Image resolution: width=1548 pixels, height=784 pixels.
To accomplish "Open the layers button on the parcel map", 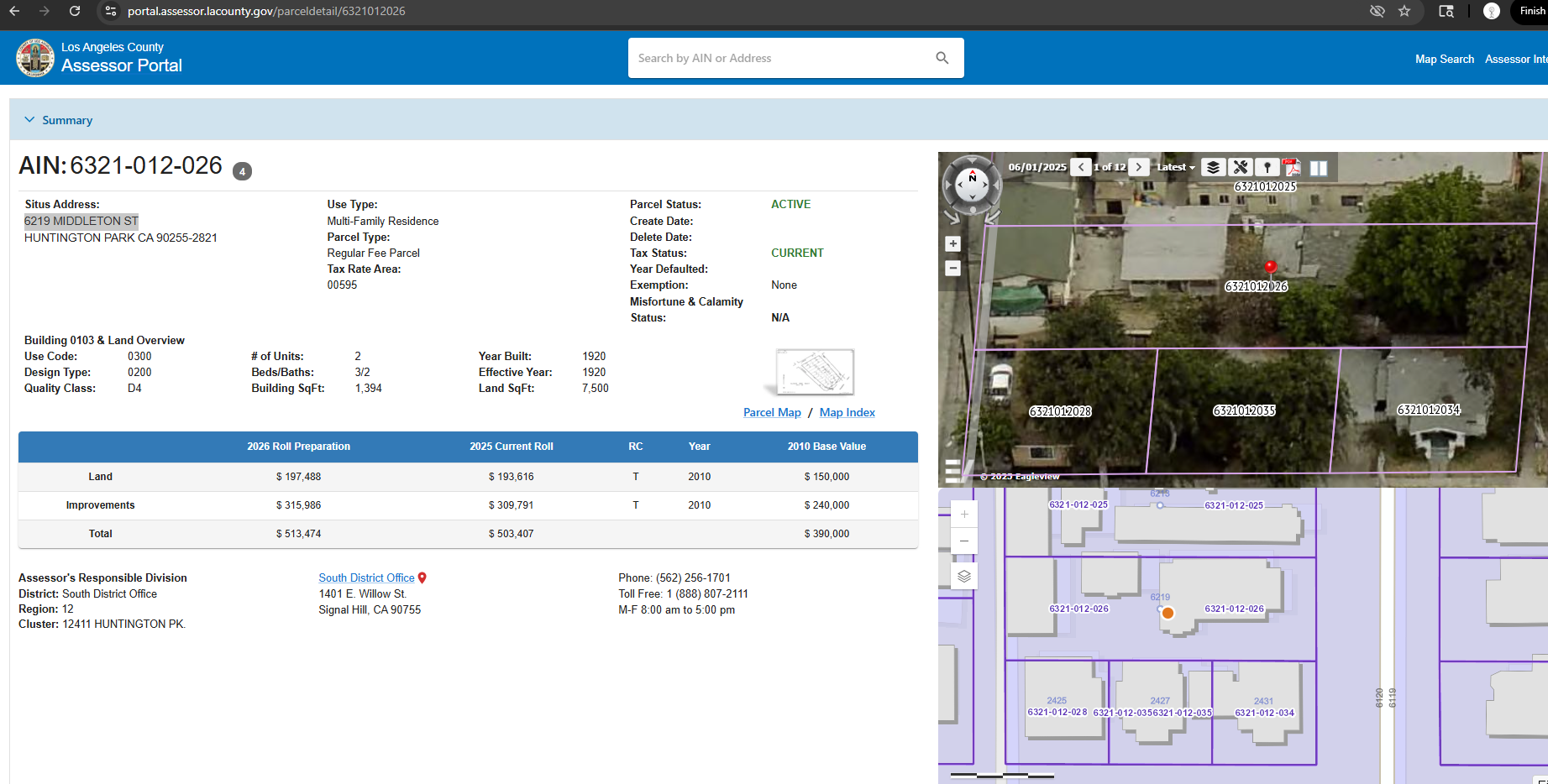I will [x=964, y=576].
